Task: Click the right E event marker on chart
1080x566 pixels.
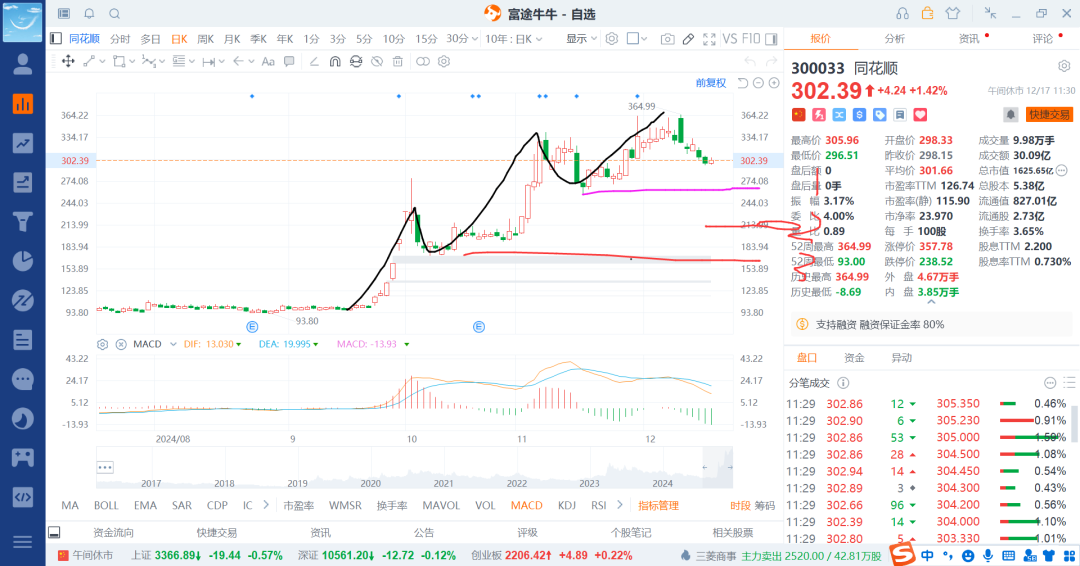Action: [479, 327]
